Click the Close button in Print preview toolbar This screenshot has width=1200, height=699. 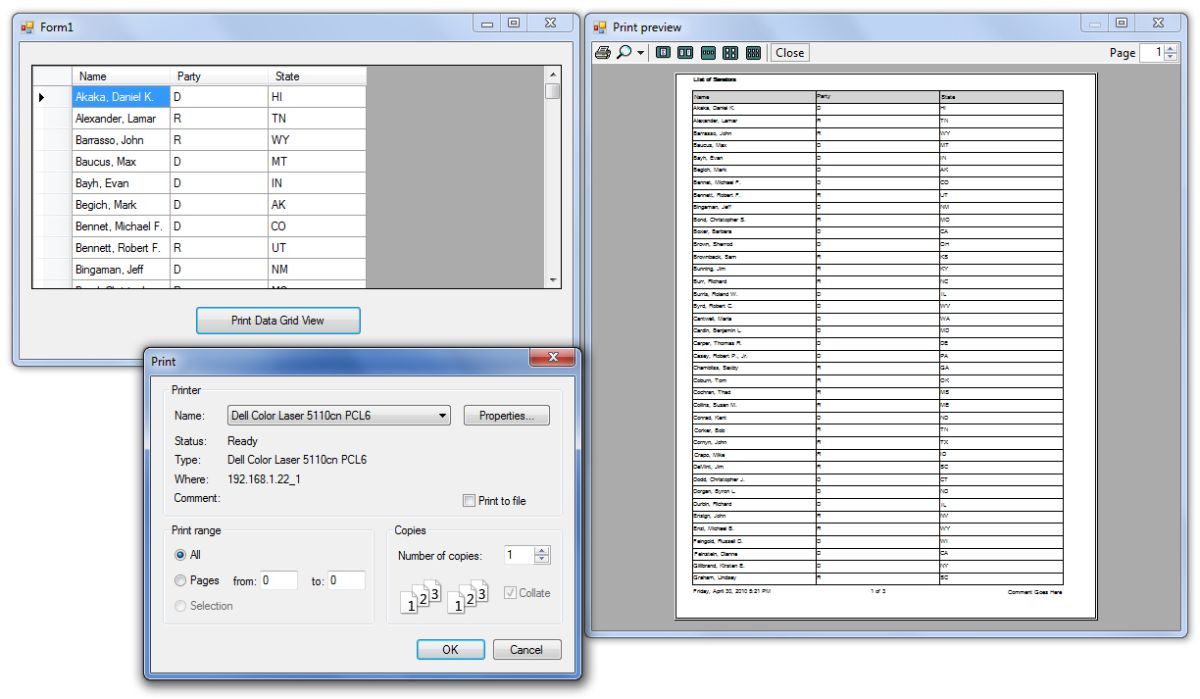pyautogui.click(x=790, y=53)
